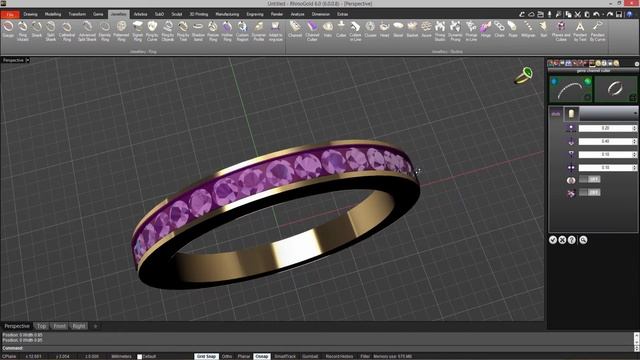Toggle Gumball in status bar
Screen dimensions: 640x360
[x=310, y=356]
